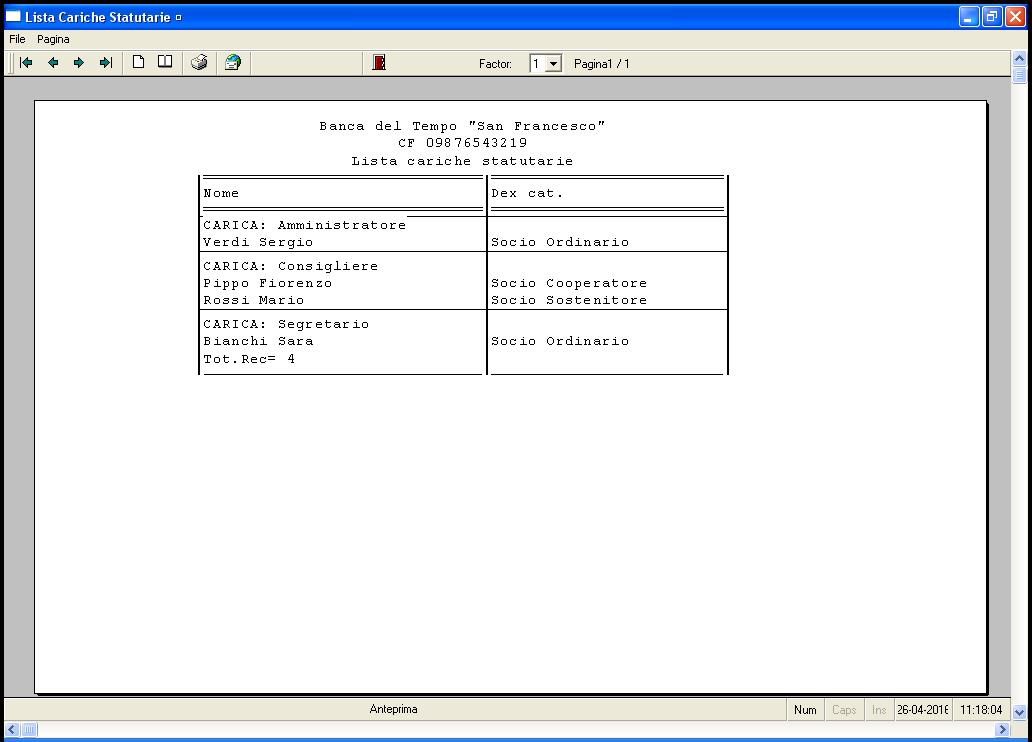
Task: Click the Dex cat. column header
Action: point(527,193)
